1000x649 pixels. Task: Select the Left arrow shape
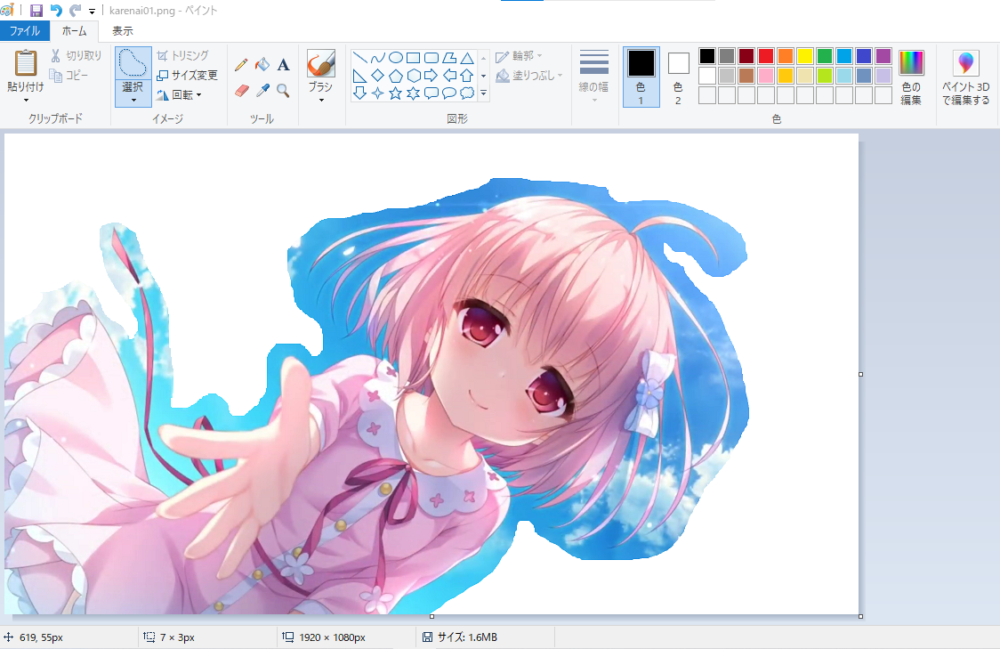coord(449,76)
